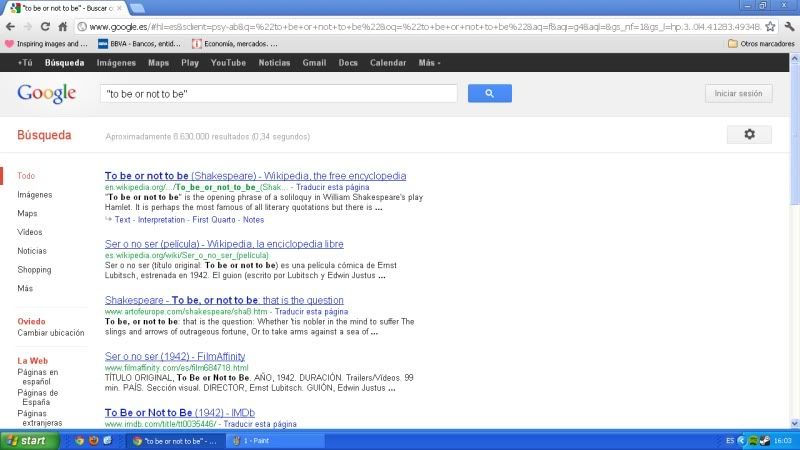Click the 16:03 clock in system tray
The height and width of the screenshot is (450, 800).
click(x=783, y=441)
